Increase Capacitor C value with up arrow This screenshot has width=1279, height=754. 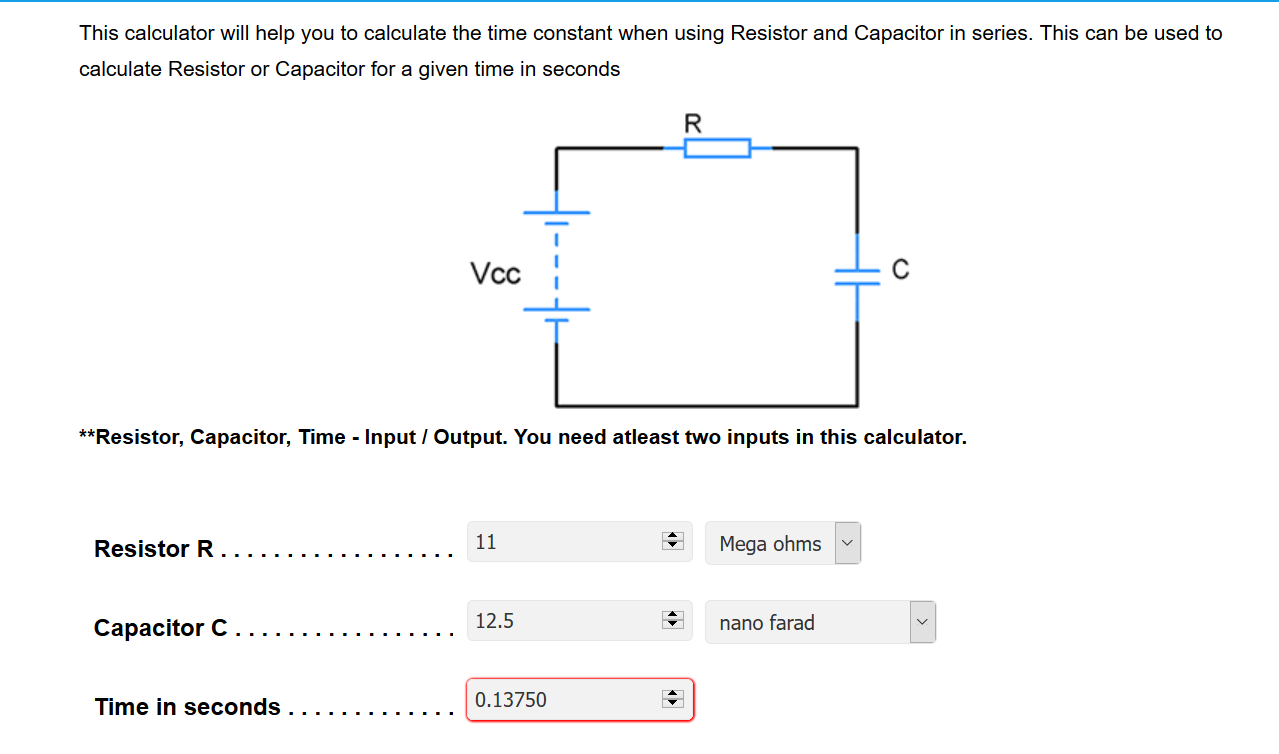coord(673,616)
